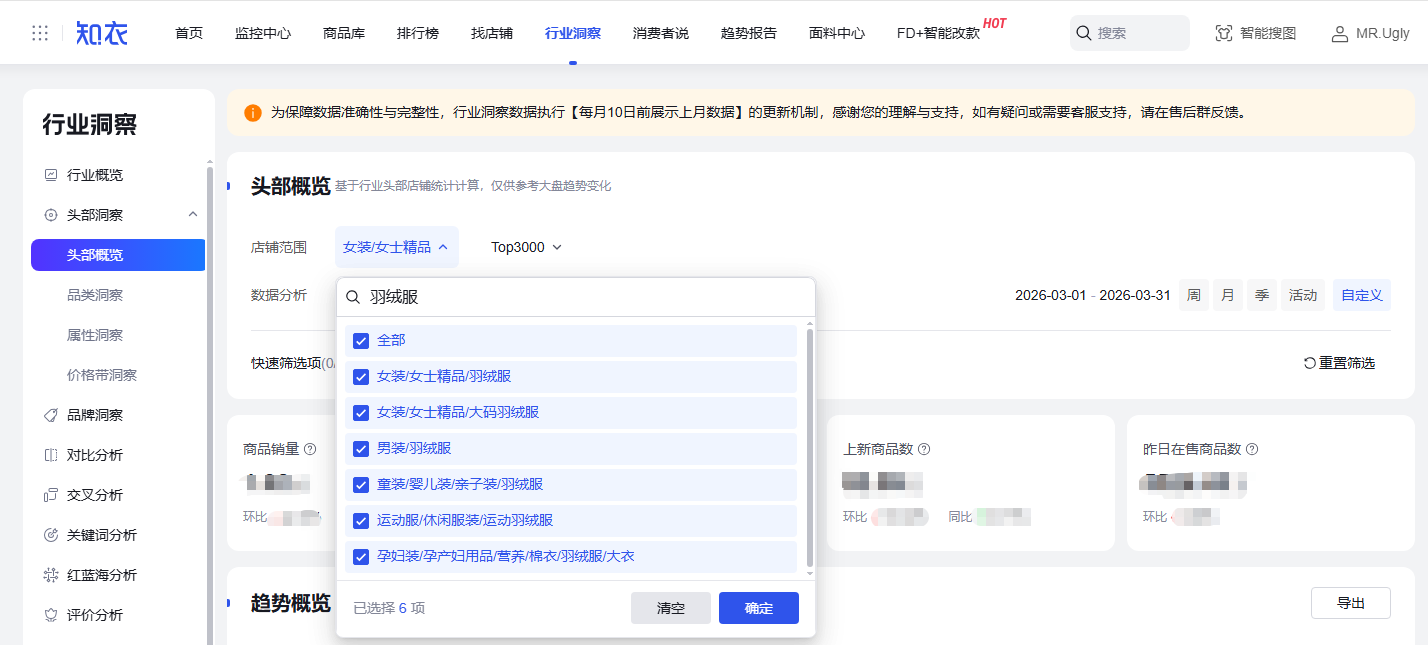Viewport: 1428px width, 645px height.
Task: Open 消费者说 in top navigation
Action: click(661, 33)
